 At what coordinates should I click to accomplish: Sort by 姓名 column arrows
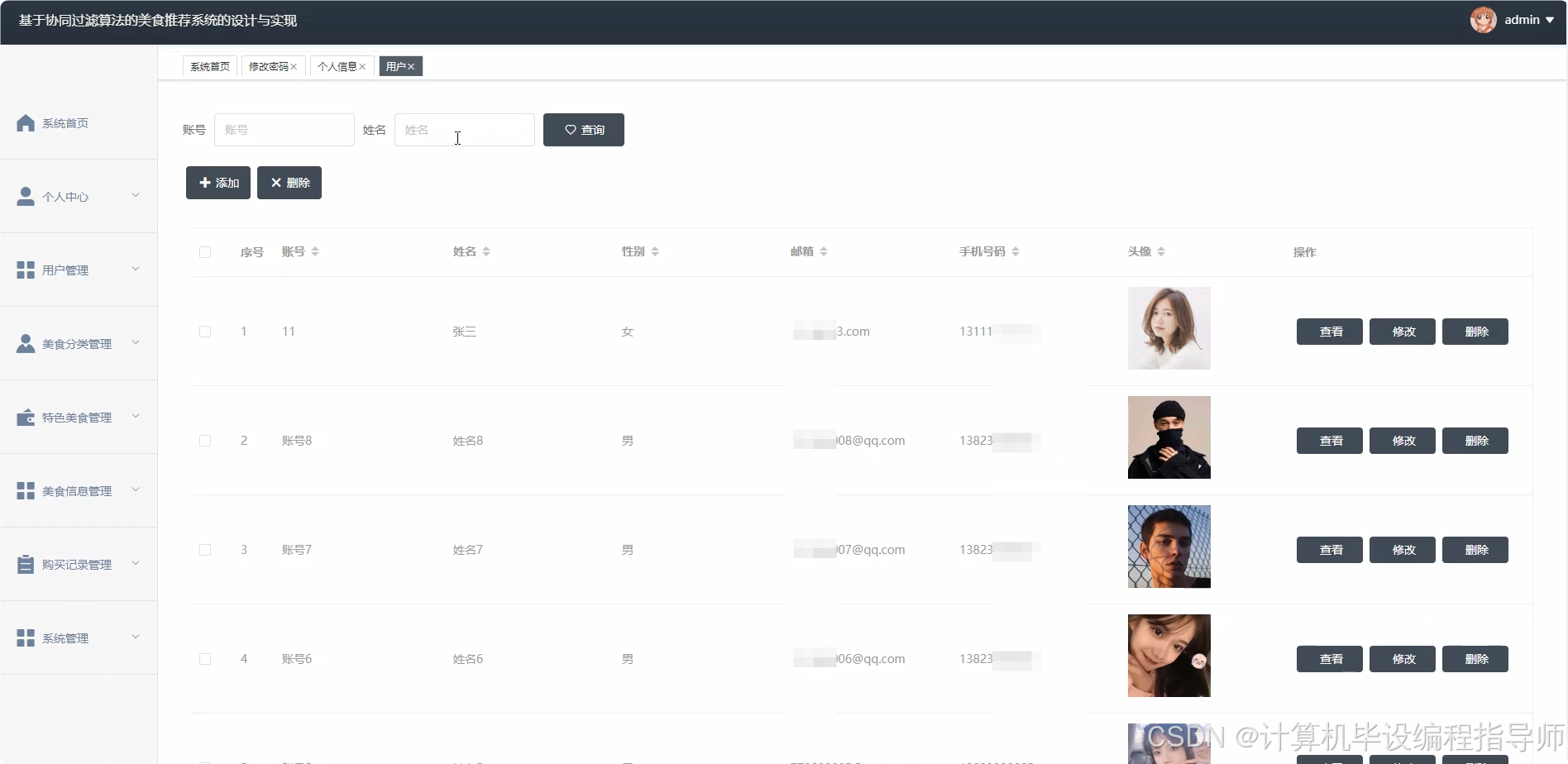coord(486,251)
